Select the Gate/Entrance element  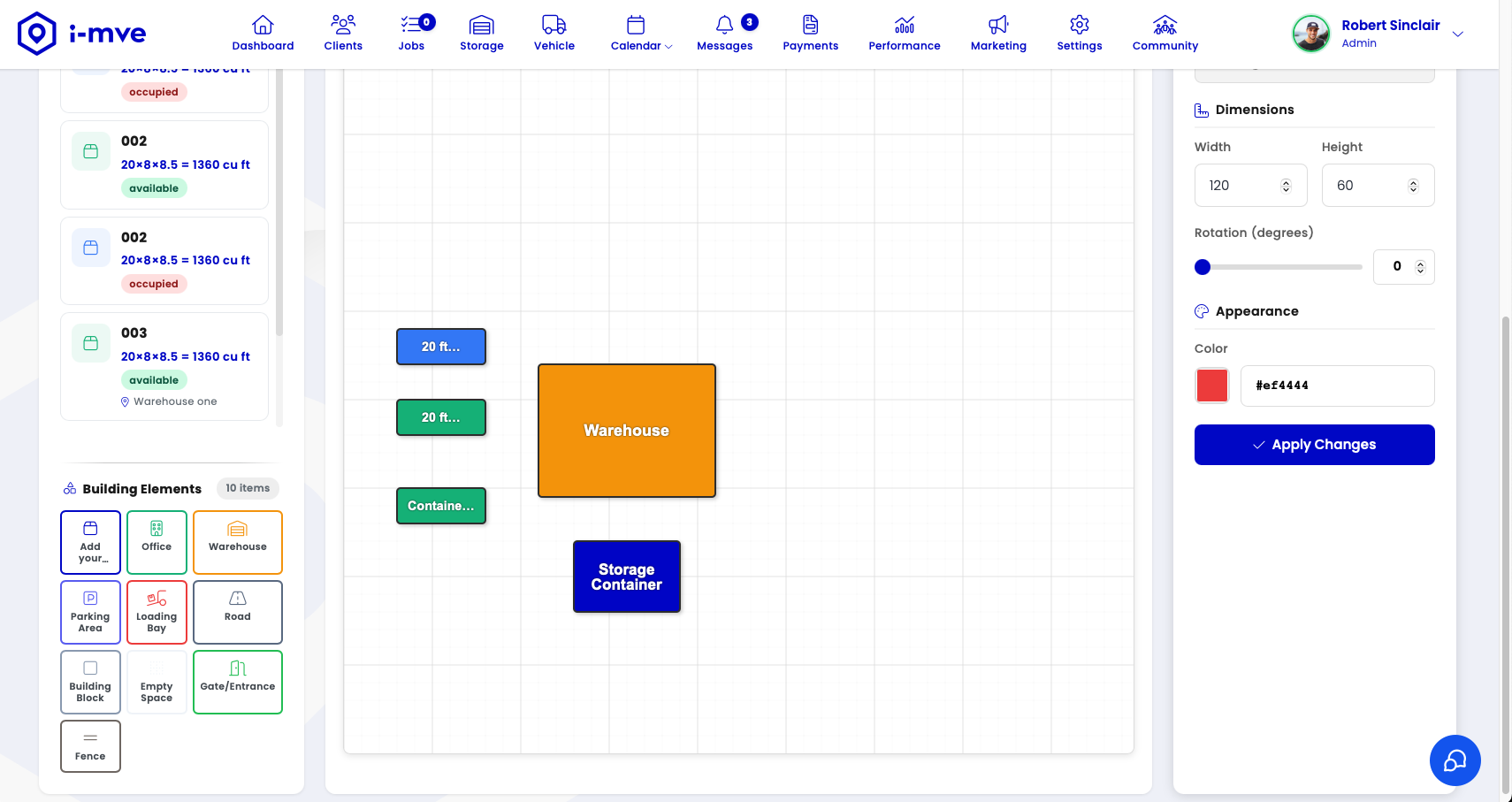(238, 682)
